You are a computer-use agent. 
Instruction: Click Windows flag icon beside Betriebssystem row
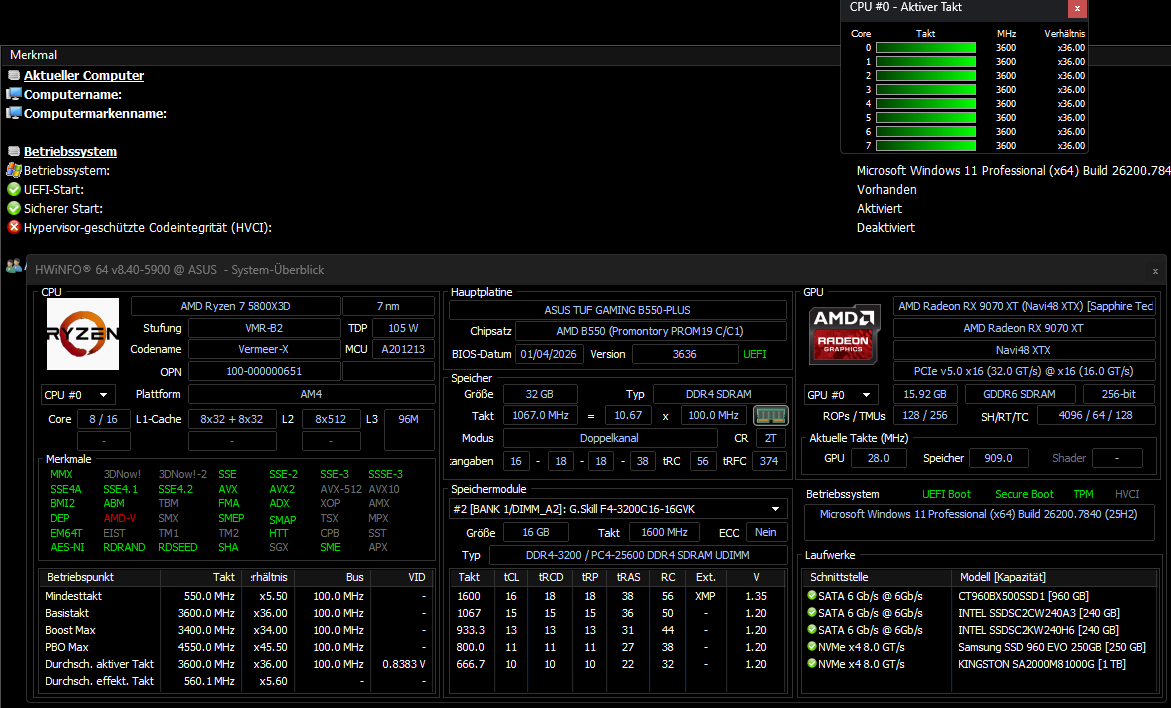coord(13,170)
